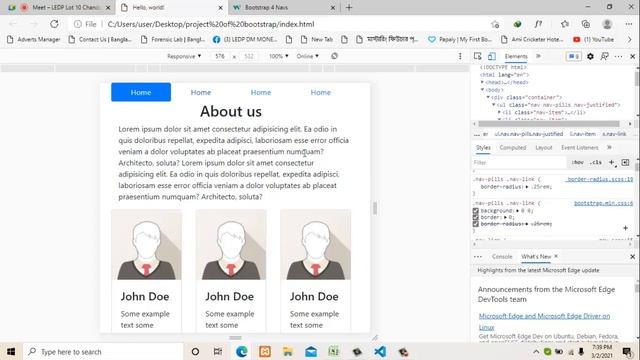Activate the inspect element picker icon
The width and height of the screenshot is (640, 360).
coord(478,56)
